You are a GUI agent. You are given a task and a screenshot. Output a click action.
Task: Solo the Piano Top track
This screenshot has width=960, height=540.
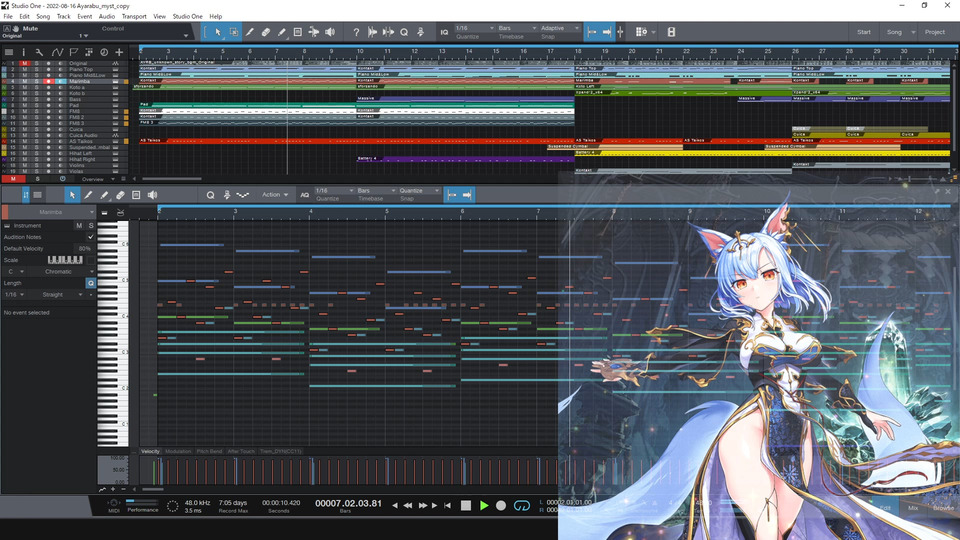(36, 69)
